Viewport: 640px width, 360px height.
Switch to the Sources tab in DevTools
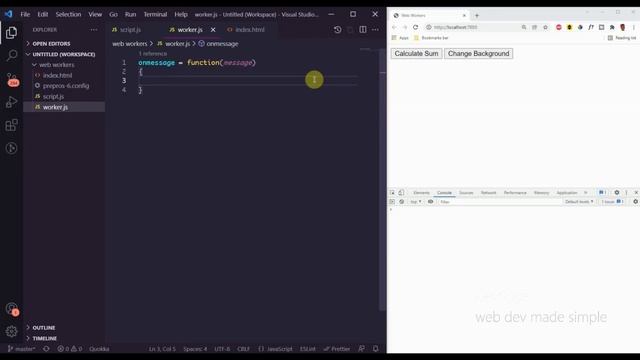pos(466,192)
